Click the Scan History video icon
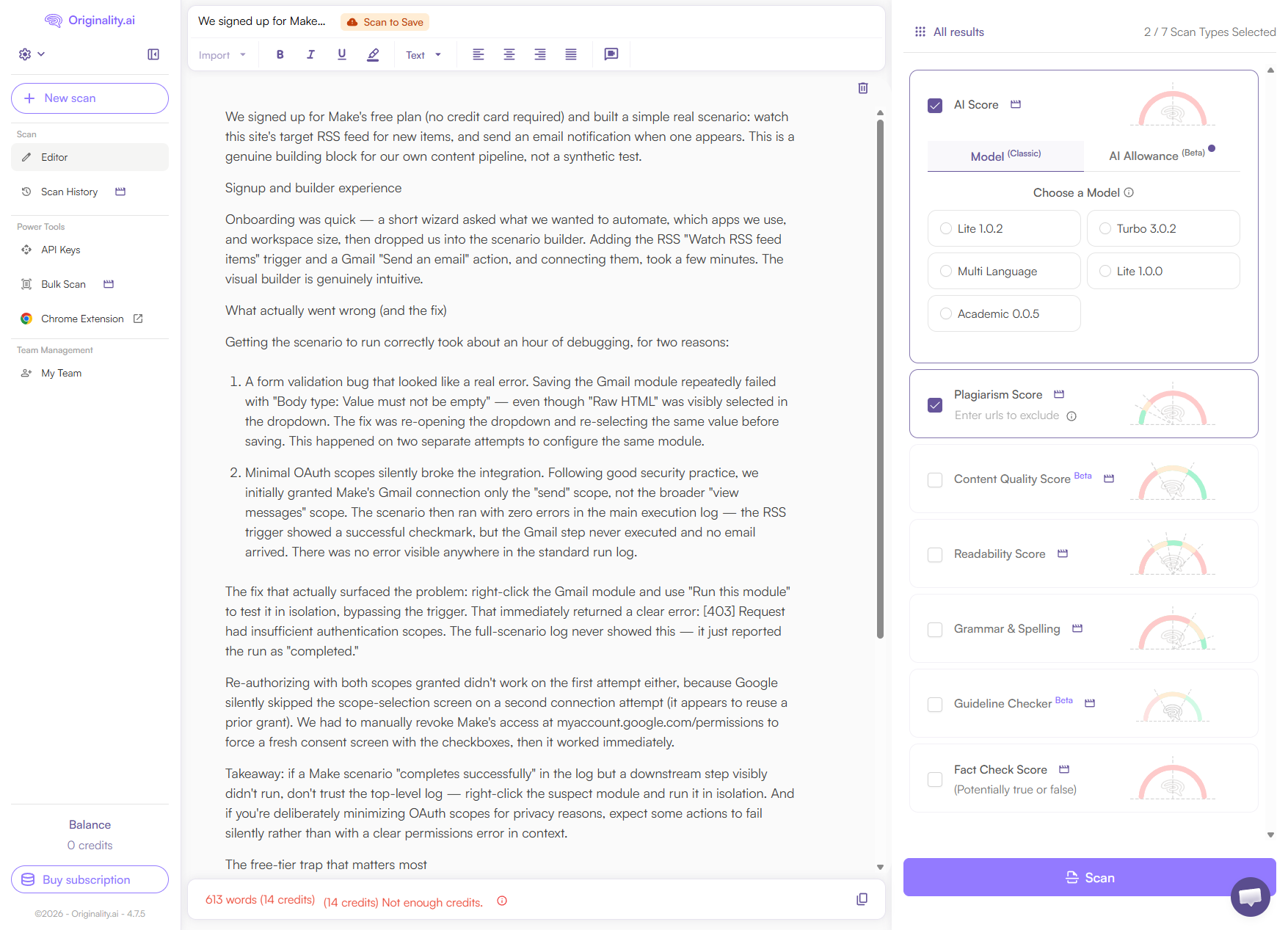This screenshot has width=1288, height=930. [x=120, y=192]
